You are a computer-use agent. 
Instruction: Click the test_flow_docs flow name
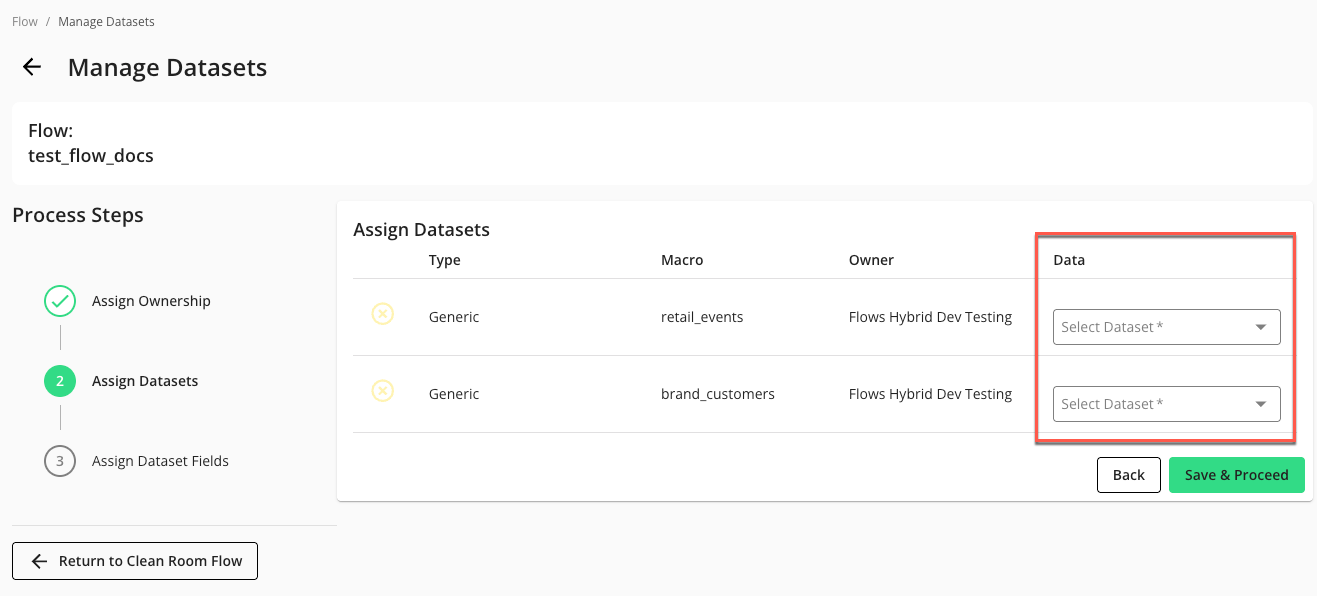click(x=91, y=156)
